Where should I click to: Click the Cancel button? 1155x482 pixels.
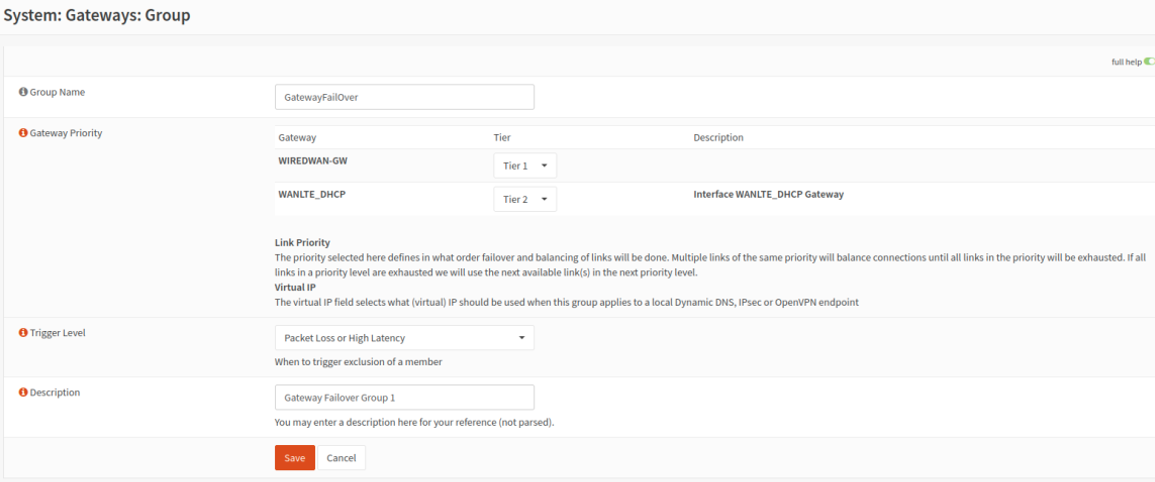(x=341, y=458)
